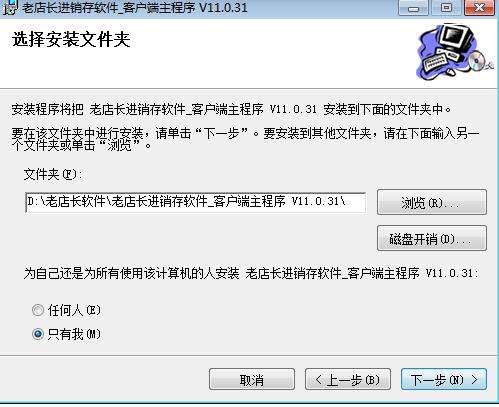Close the installer window with the red X
Image resolution: width=499 pixels, height=407 pixels.
(x=479, y=7)
